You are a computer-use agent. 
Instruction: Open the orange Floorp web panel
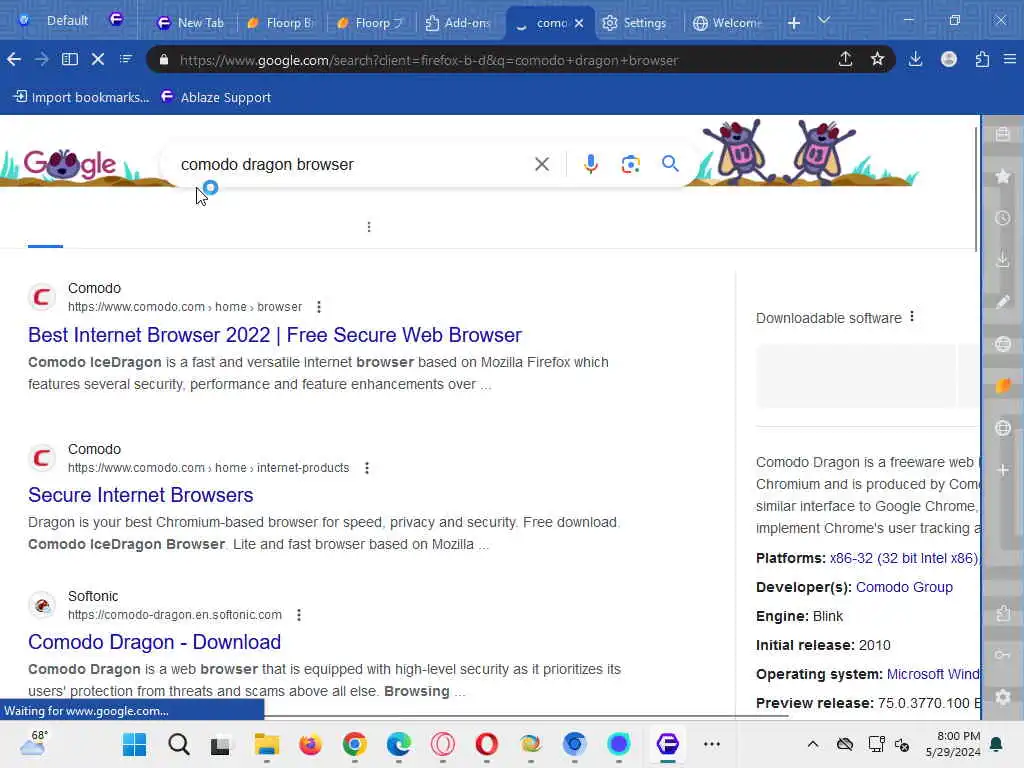coord(1003,386)
